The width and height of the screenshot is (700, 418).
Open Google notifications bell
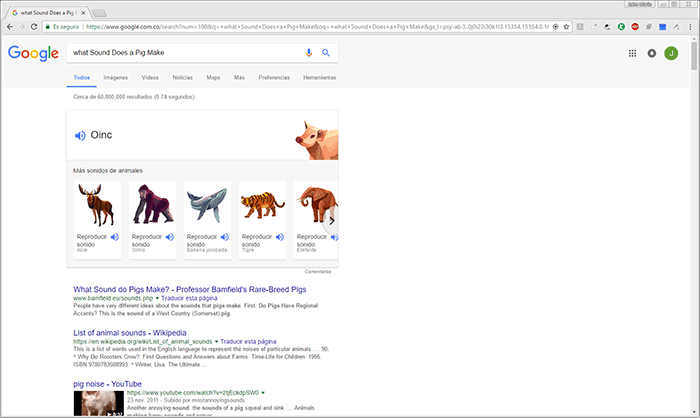tap(652, 53)
